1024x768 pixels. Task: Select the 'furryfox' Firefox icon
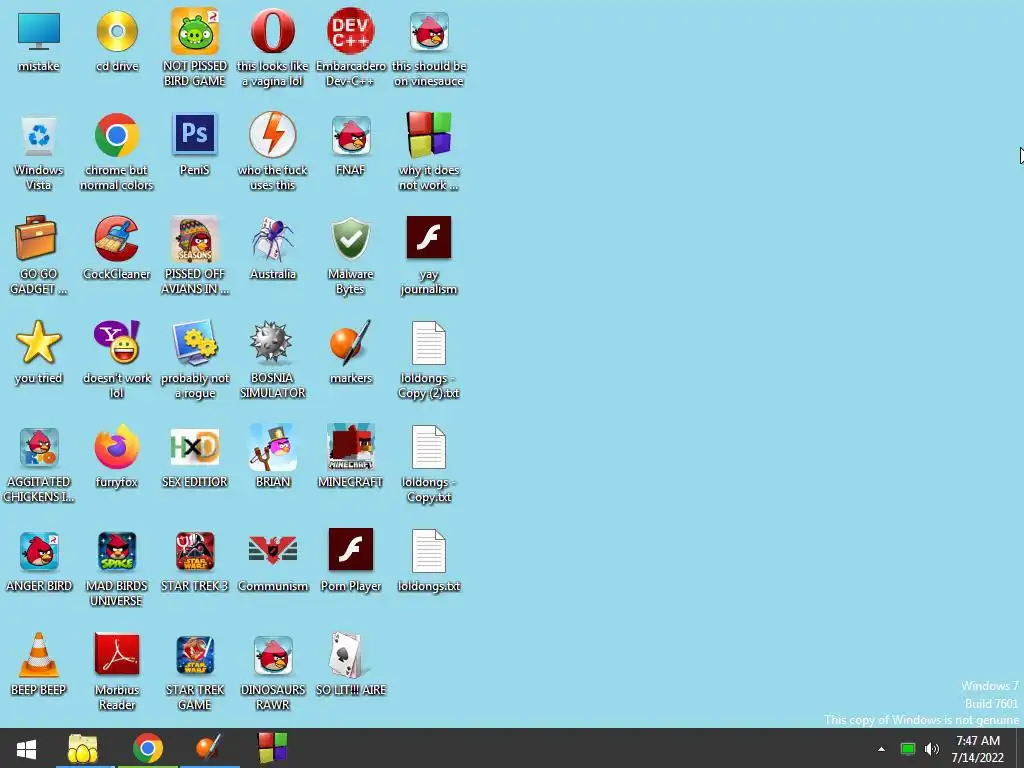(x=117, y=447)
